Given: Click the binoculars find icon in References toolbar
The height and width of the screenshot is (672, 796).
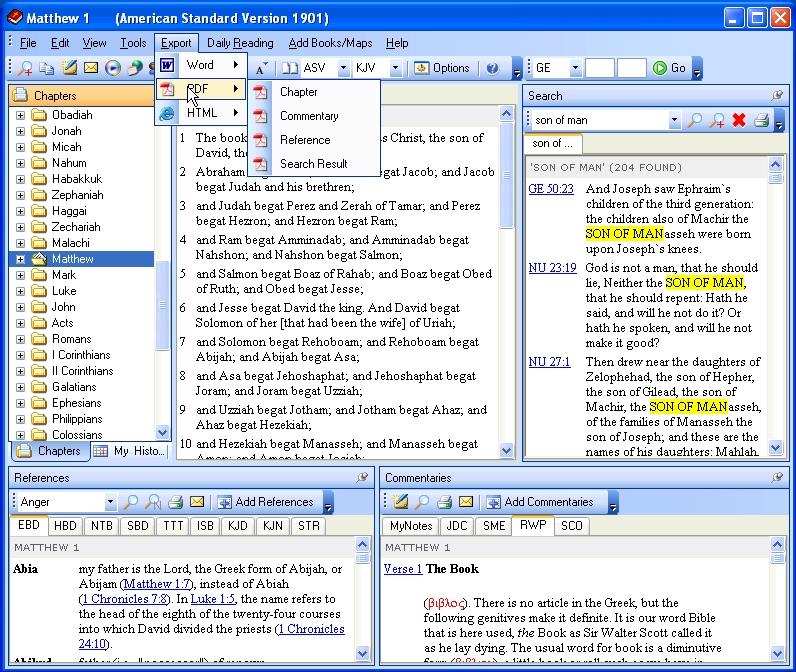Looking at the screenshot, I should [153, 502].
